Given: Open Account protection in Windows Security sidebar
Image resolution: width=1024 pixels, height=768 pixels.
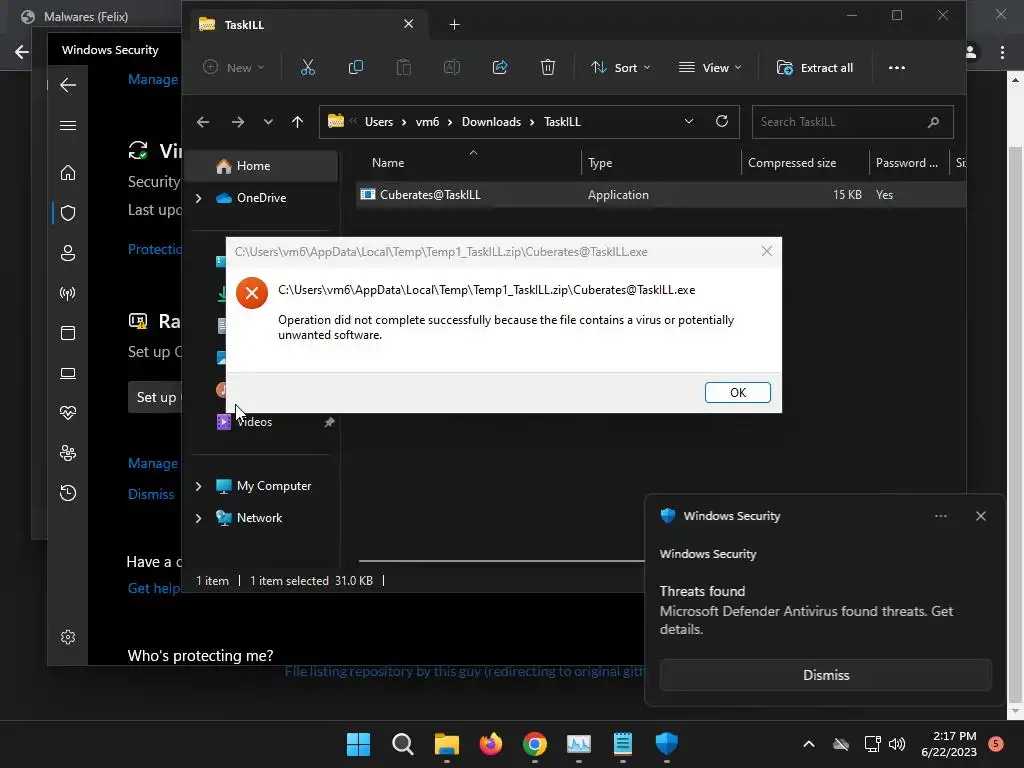Looking at the screenshot, I should coord(68,253).
